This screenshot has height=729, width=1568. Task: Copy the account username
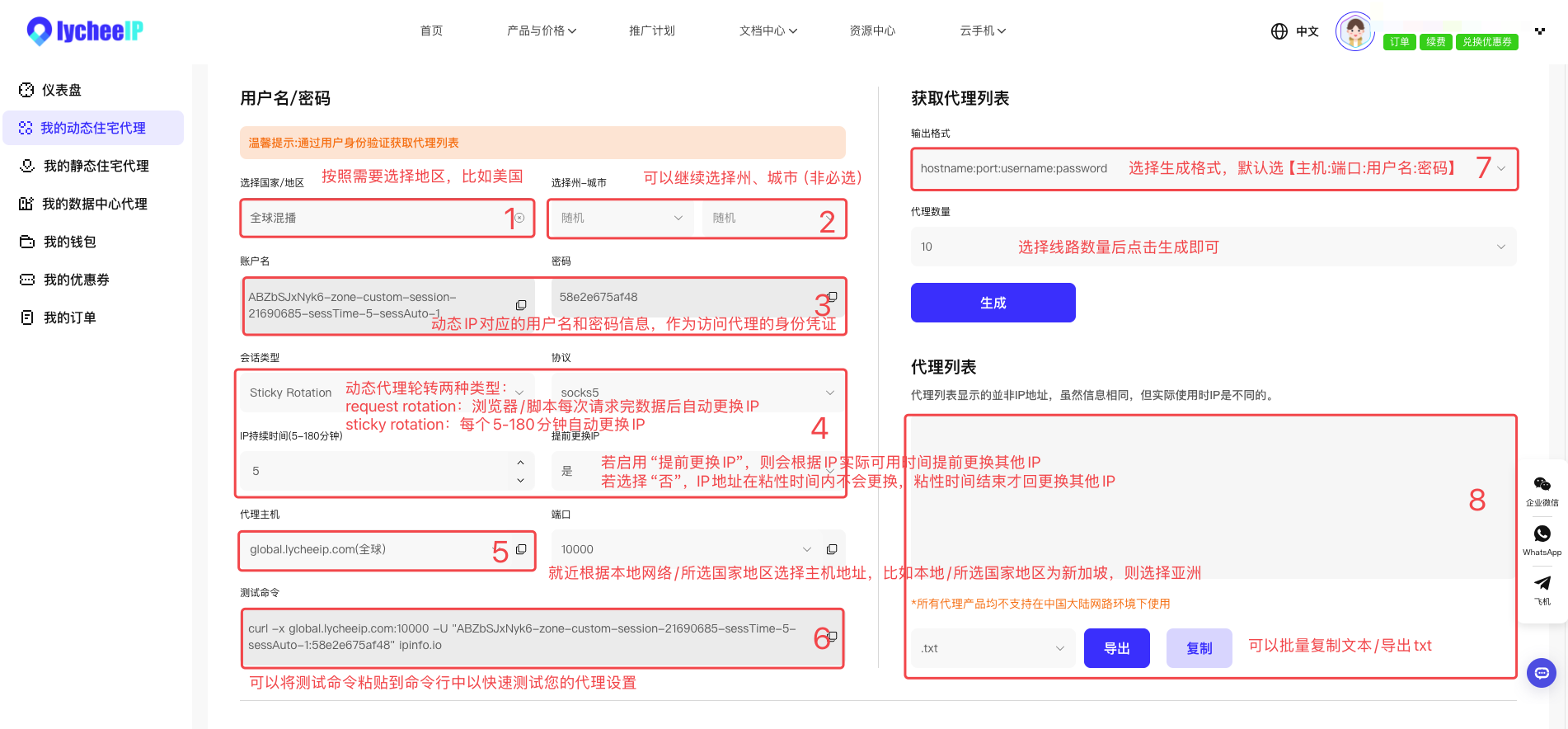[521, 305]
